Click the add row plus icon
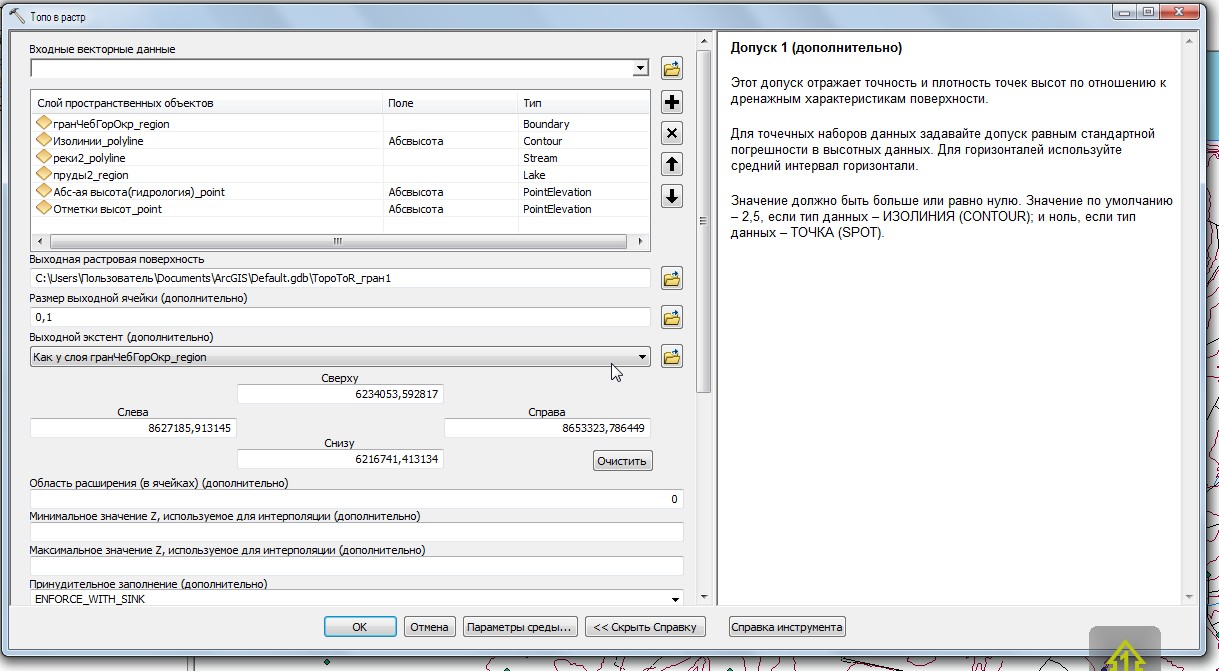The image size is (1219, 671). pyautogui.click(x=672, y=102)
